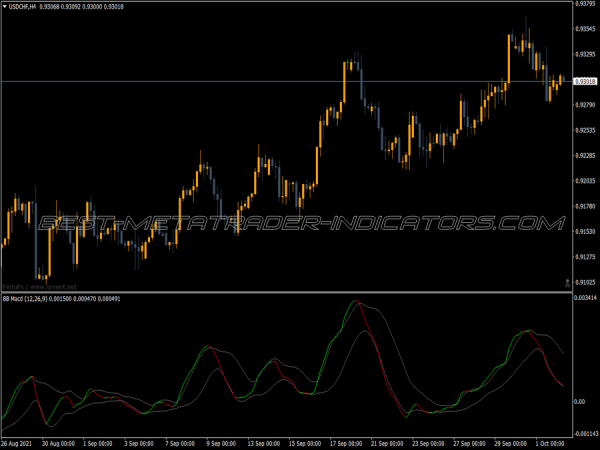Click the BB Macd (12,26,9) indicator label
This screenshot has height=450, width=600.
point(25,299)
